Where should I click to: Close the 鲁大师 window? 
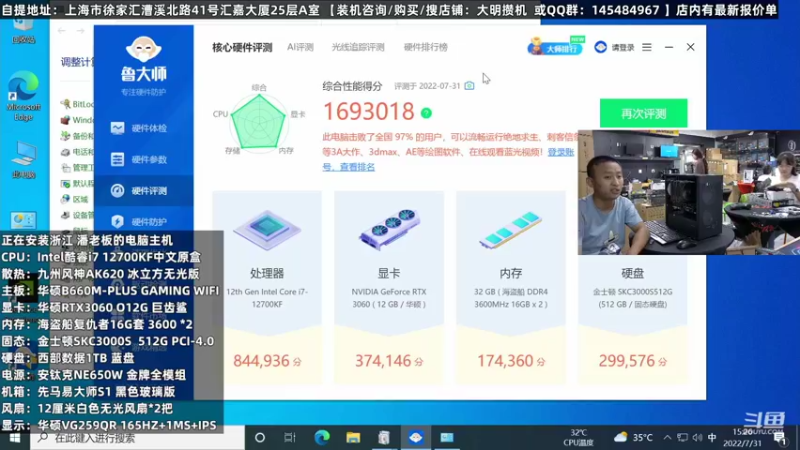point(690,47)
